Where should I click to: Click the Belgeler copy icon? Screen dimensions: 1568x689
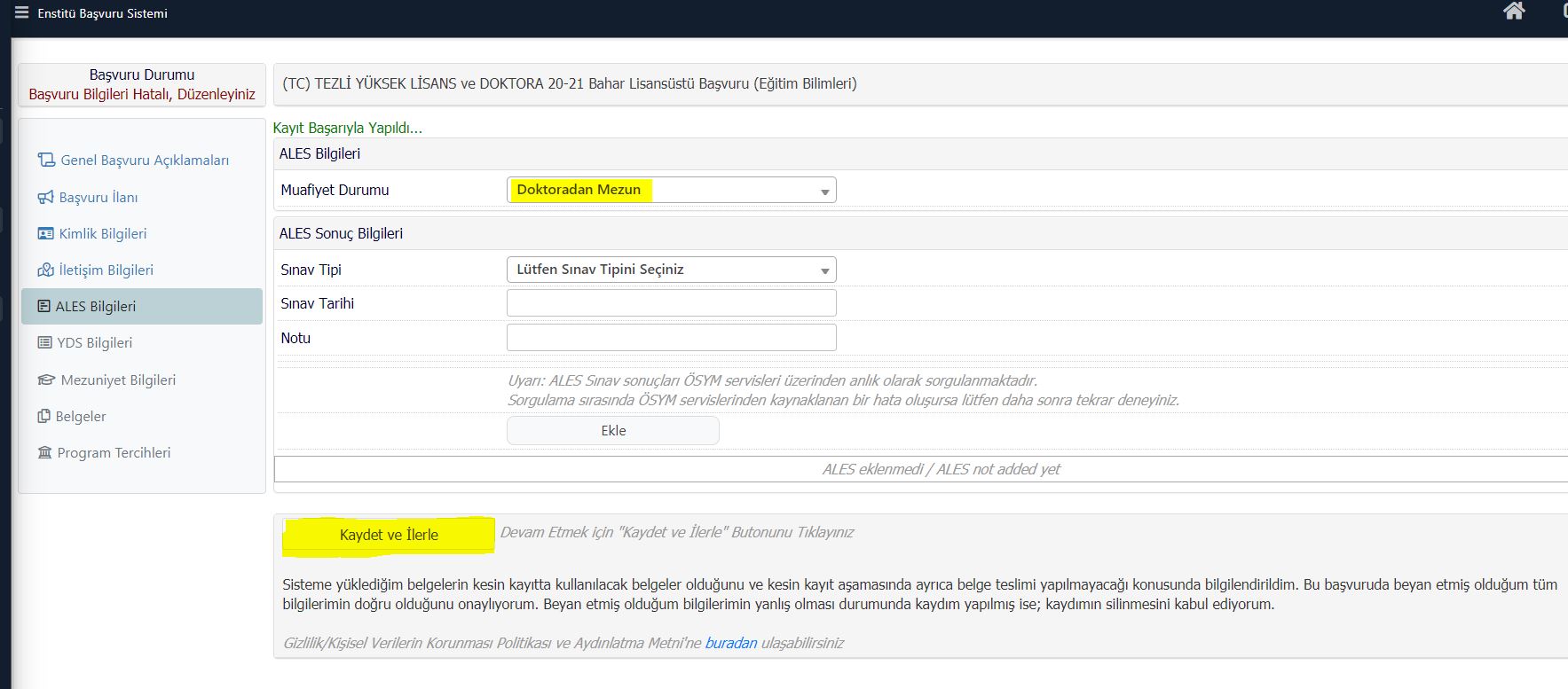[x=43, y=416]
